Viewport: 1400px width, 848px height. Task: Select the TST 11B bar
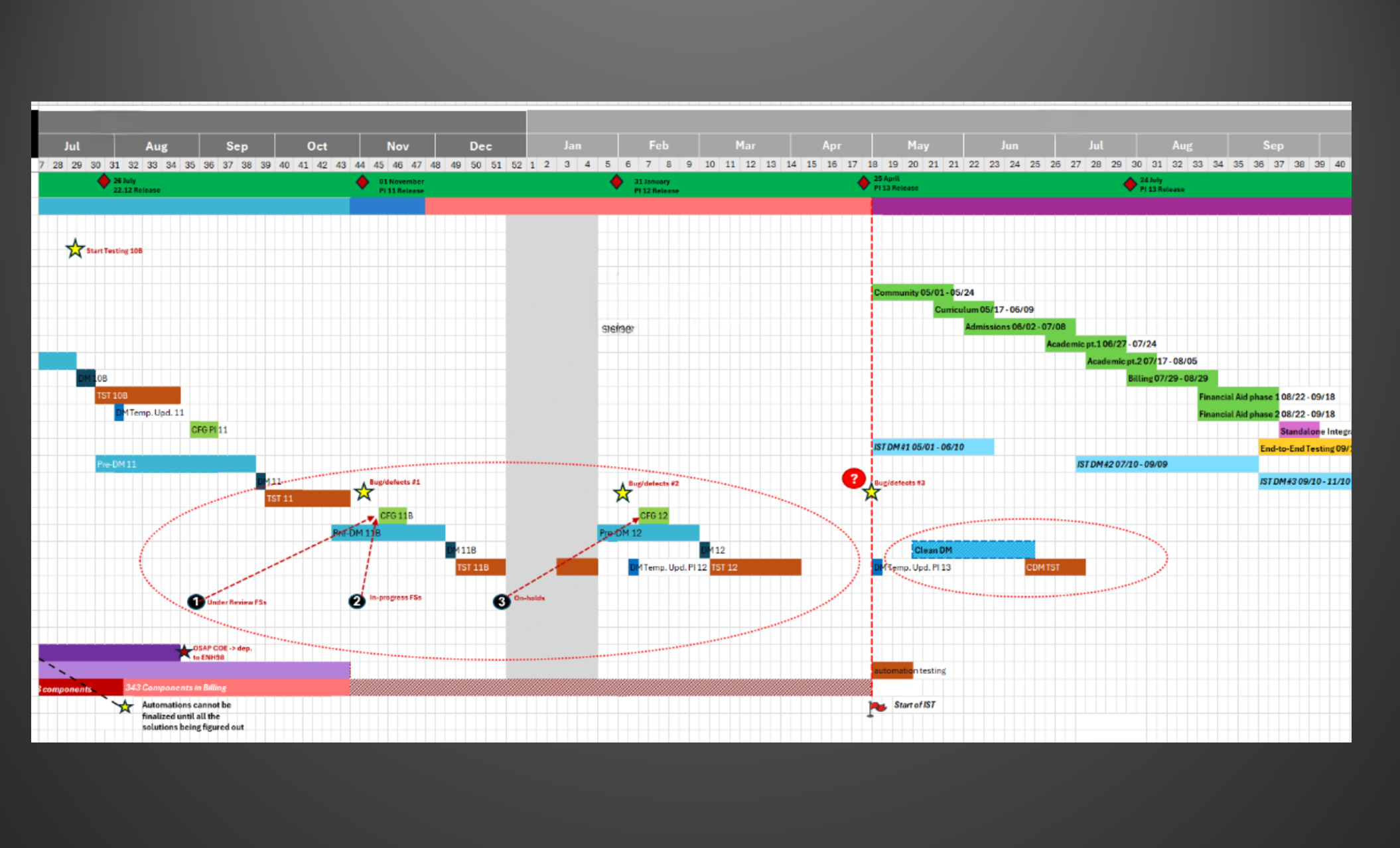coord(480,567)
